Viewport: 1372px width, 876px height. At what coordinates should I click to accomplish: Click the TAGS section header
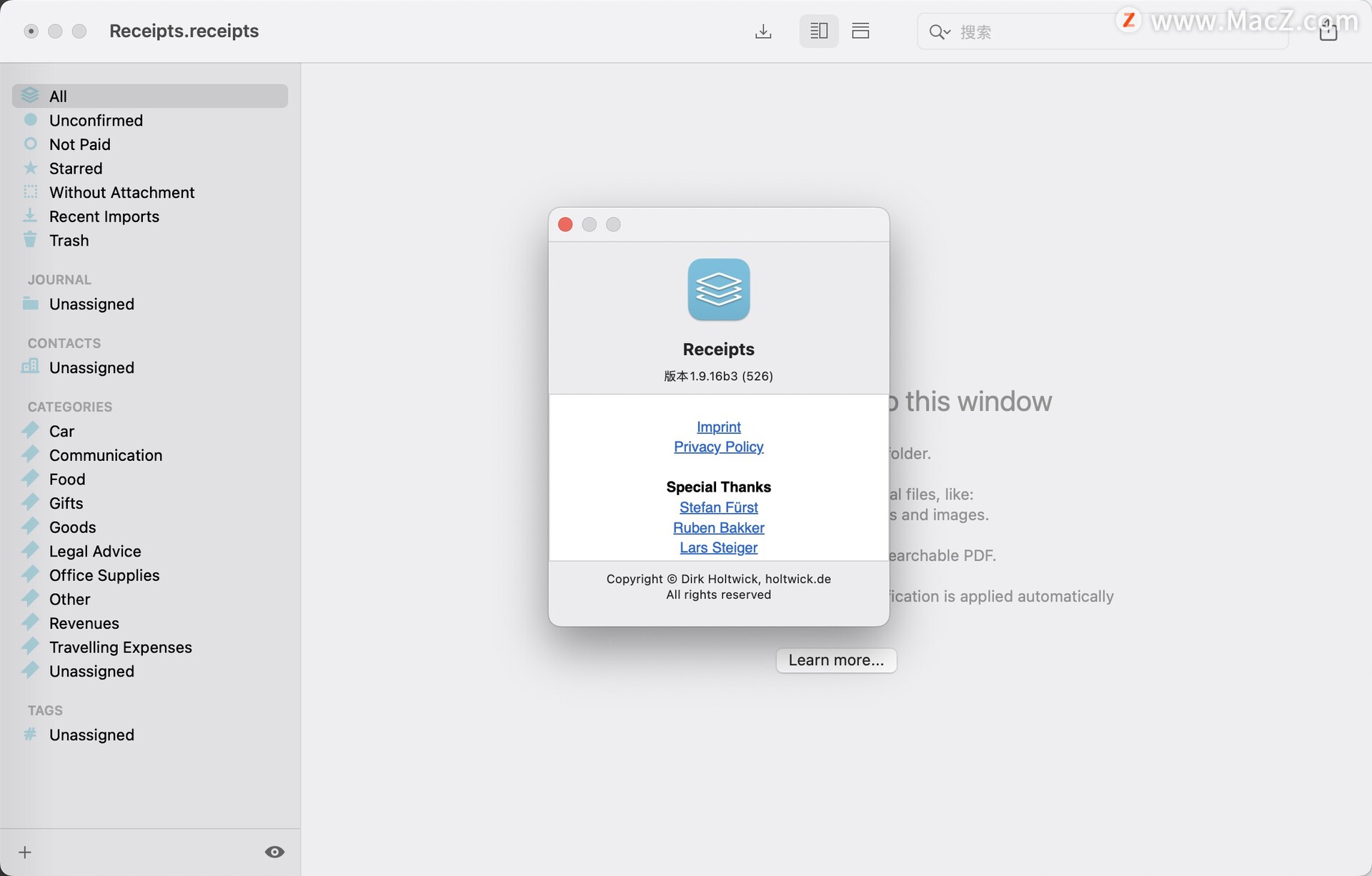pyautogui.click(x=45, y=710)
